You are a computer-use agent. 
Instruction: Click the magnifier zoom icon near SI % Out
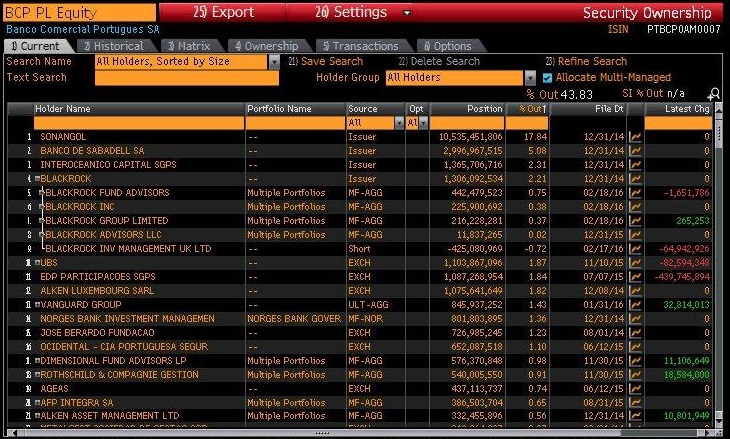(x=713, y=95)
